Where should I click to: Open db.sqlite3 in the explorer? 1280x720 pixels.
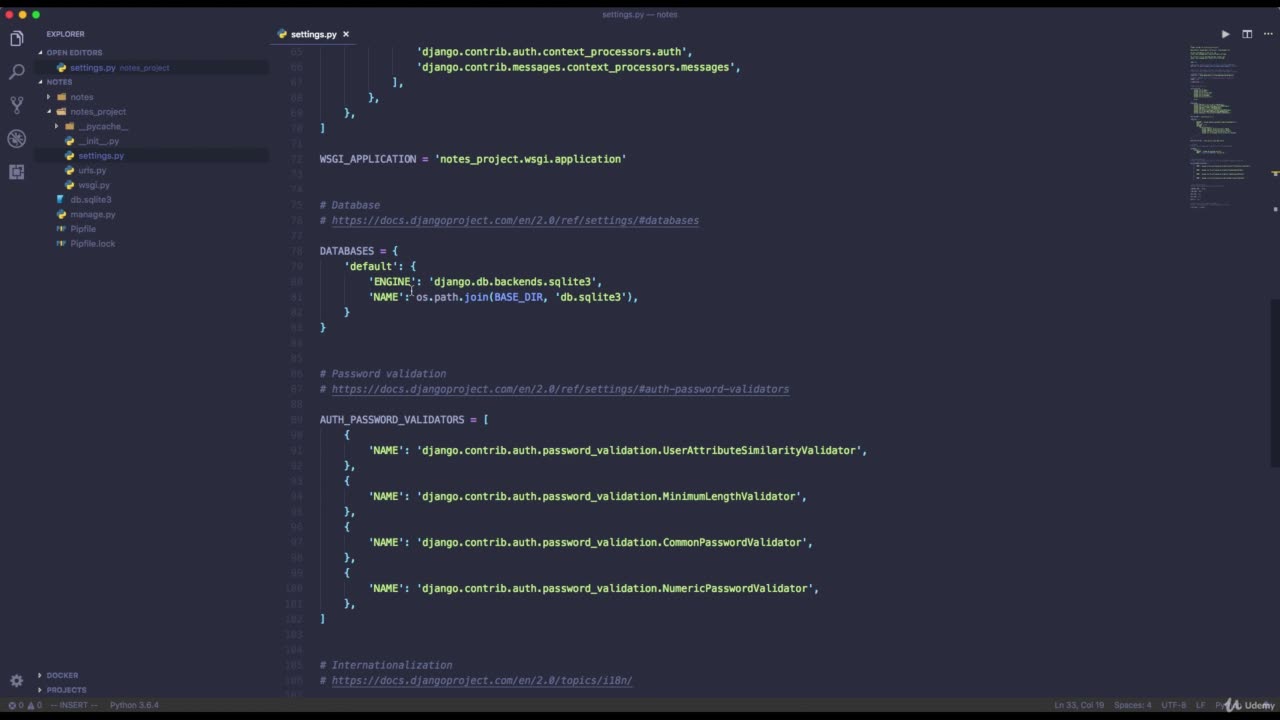pos(90,199)
